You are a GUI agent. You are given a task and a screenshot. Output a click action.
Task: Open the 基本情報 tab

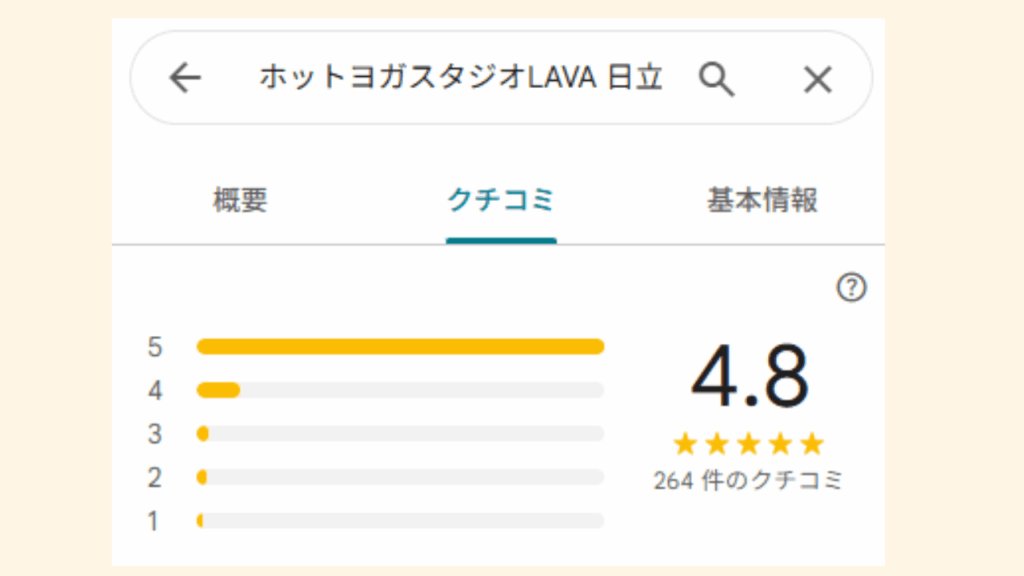762,200
